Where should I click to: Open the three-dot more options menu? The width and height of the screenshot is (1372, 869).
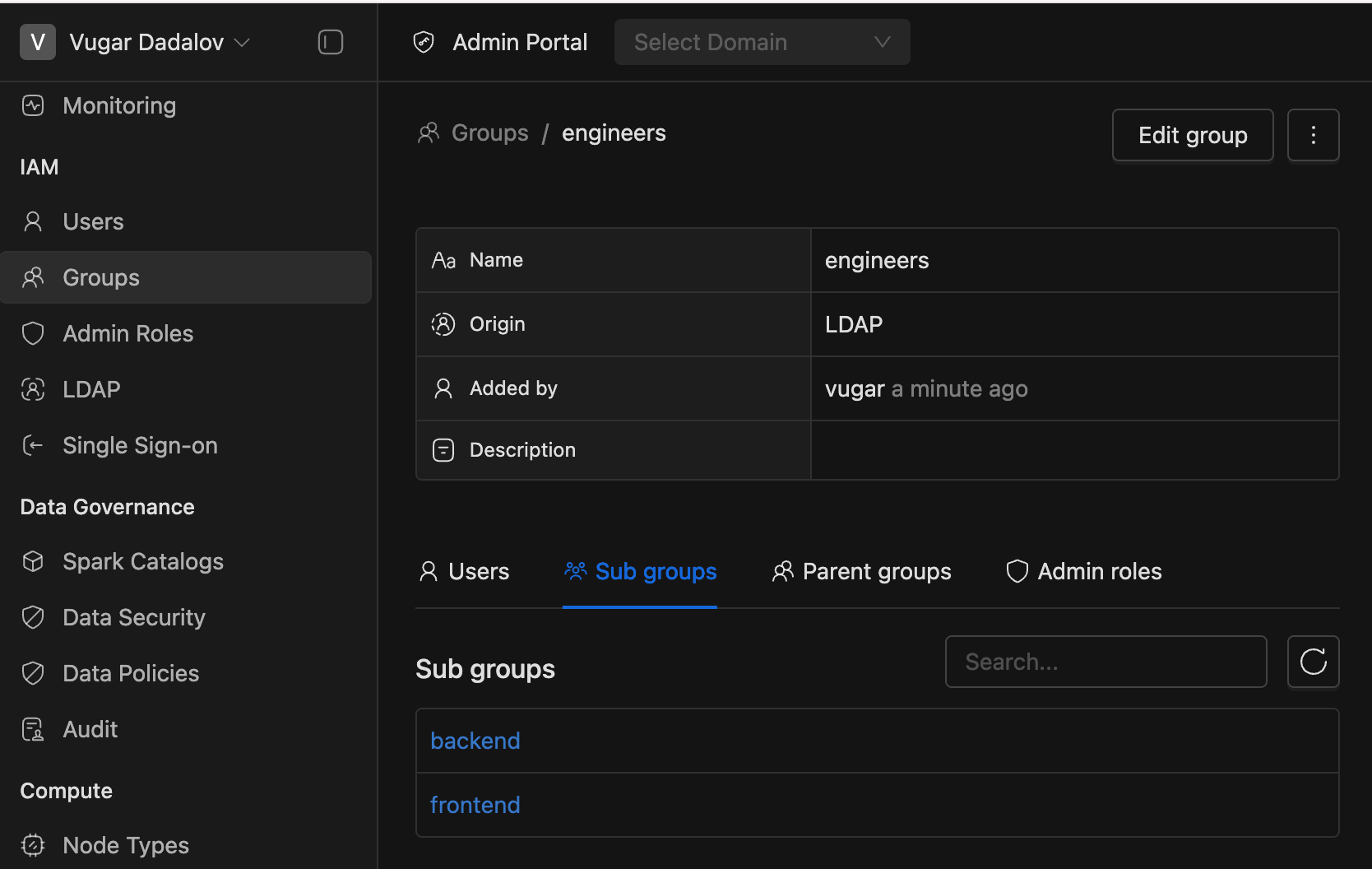coord(1313,135)
